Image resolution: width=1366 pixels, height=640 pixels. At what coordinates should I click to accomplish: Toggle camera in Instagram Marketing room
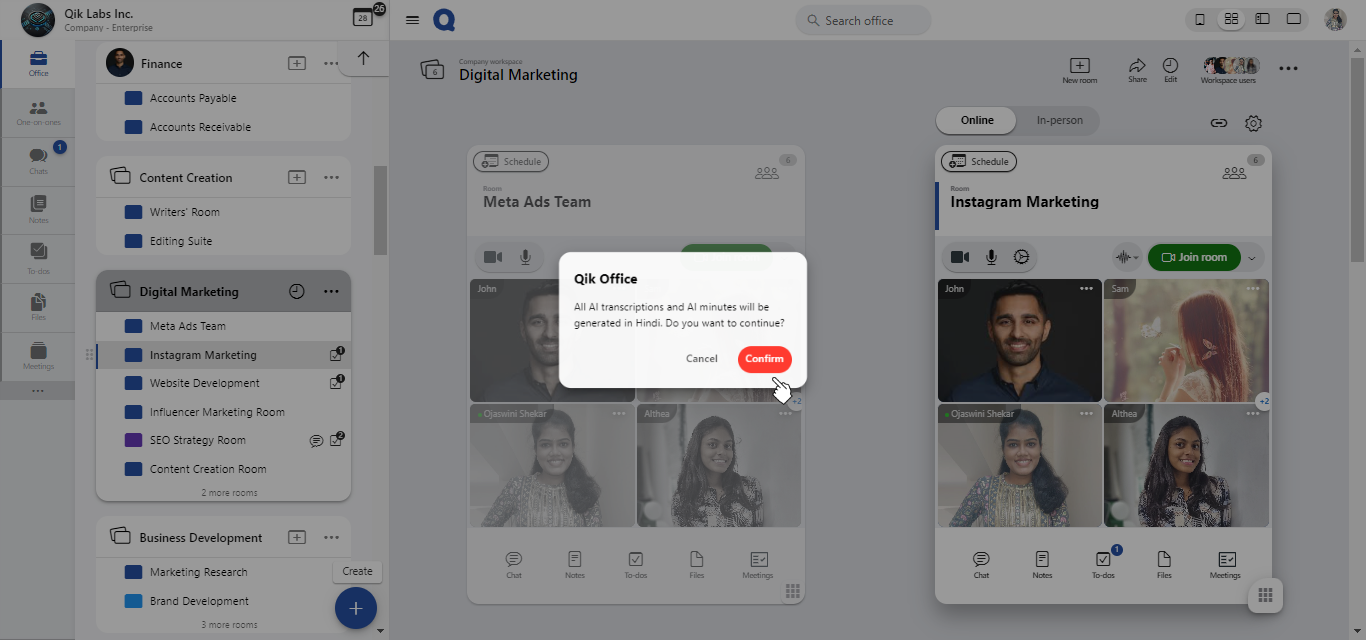(959, 257)
